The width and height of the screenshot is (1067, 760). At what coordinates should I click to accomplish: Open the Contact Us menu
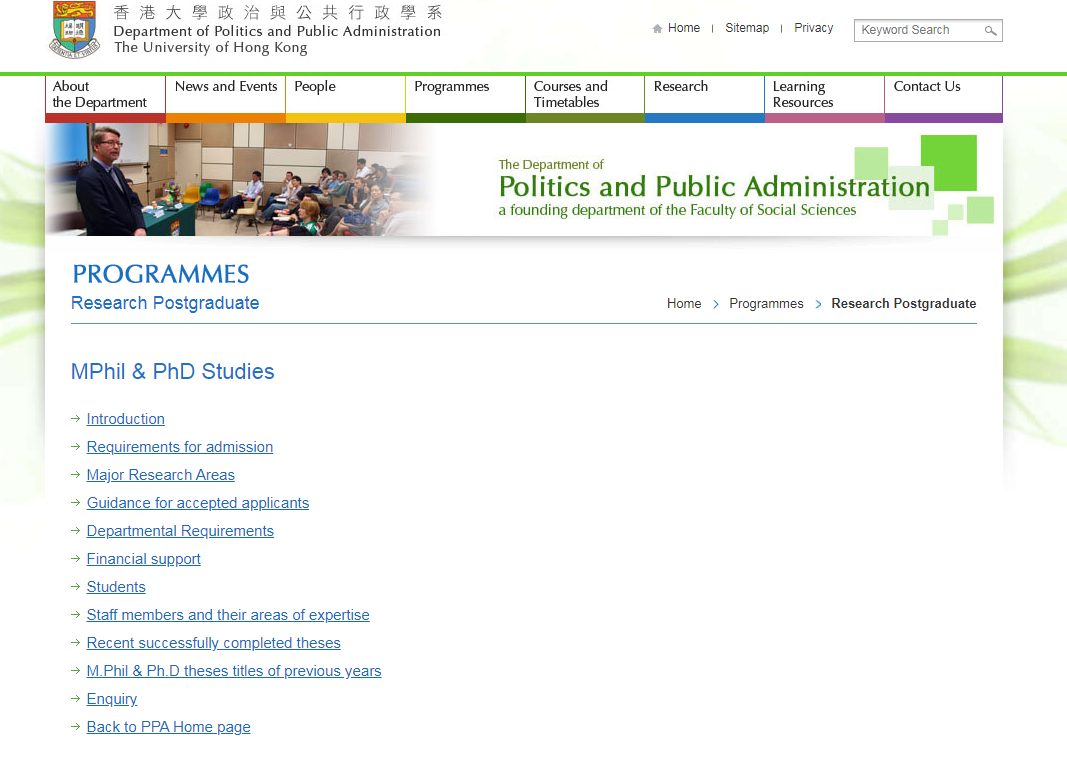[927, 87]
